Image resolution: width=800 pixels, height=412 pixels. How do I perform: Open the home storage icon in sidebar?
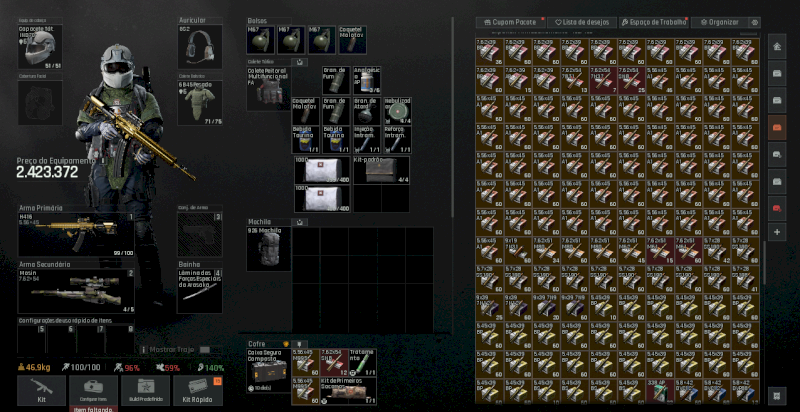pos(777,46)
